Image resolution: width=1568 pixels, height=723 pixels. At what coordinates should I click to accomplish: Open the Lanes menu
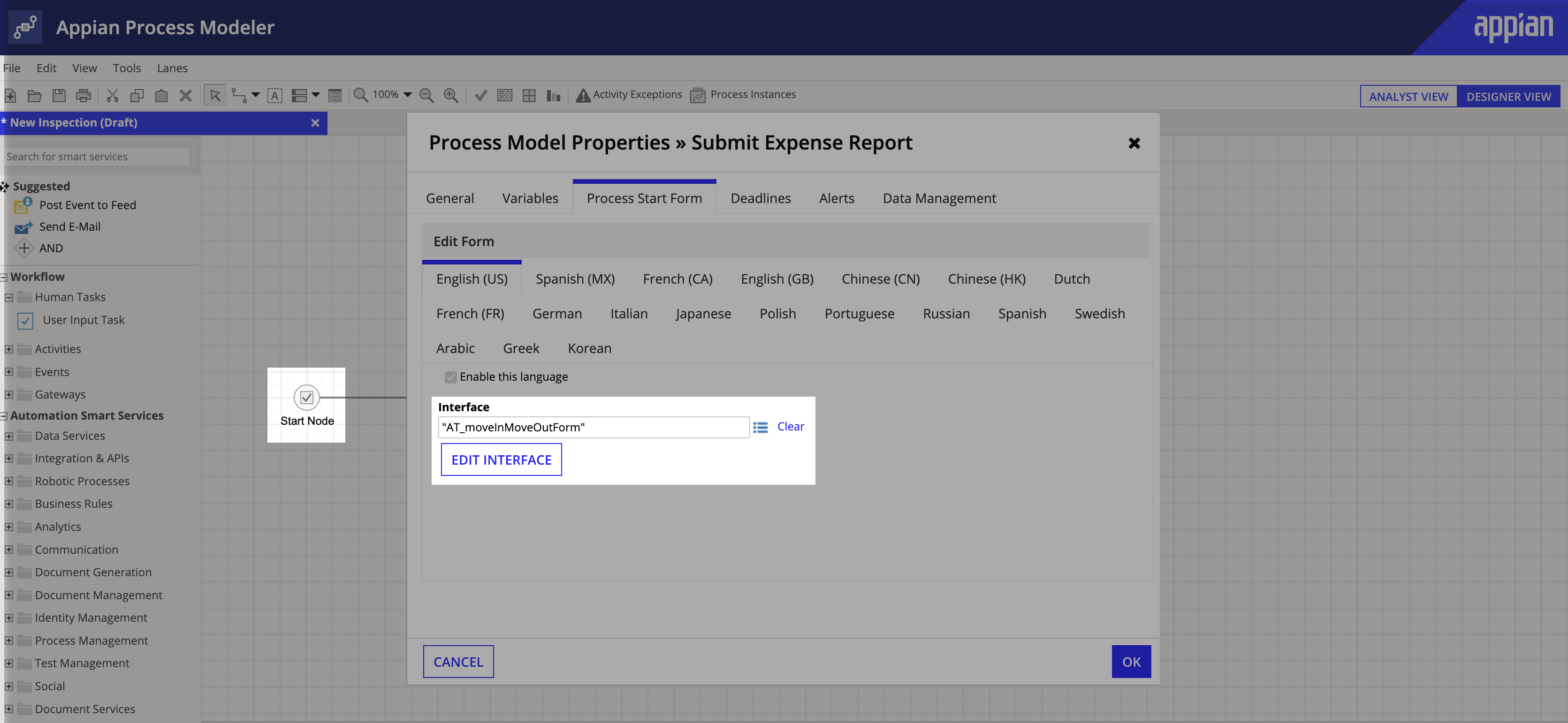pos(172,68)
